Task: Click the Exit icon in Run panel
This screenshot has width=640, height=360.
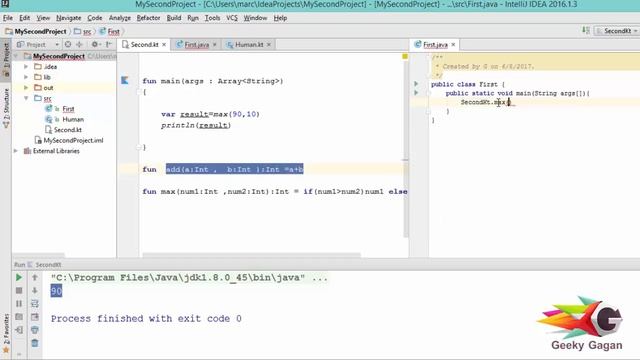Action: (x=19, y=330)
